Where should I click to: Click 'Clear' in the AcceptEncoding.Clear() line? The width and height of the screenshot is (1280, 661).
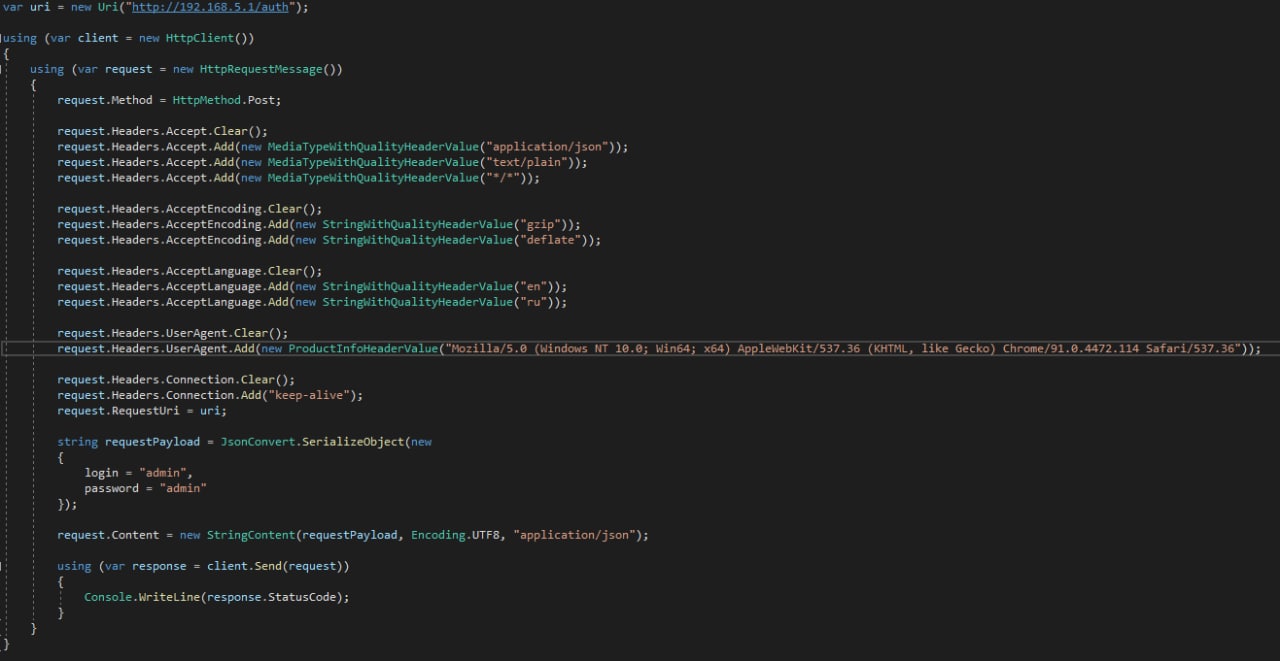coord(285,209)
